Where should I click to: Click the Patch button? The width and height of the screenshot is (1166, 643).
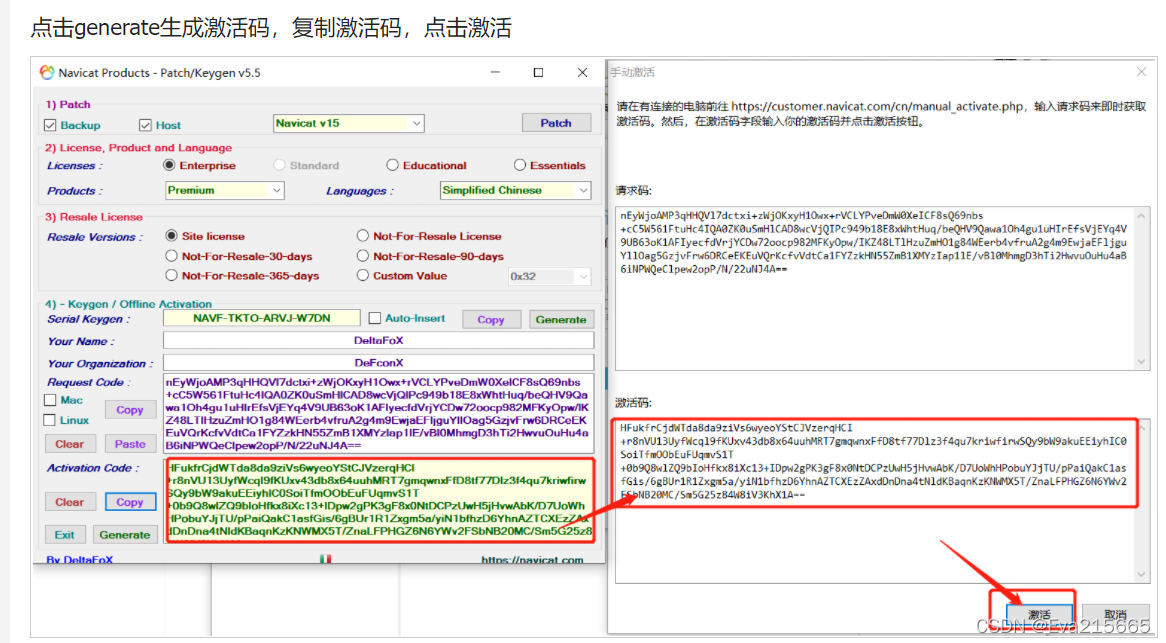[556, 123]
